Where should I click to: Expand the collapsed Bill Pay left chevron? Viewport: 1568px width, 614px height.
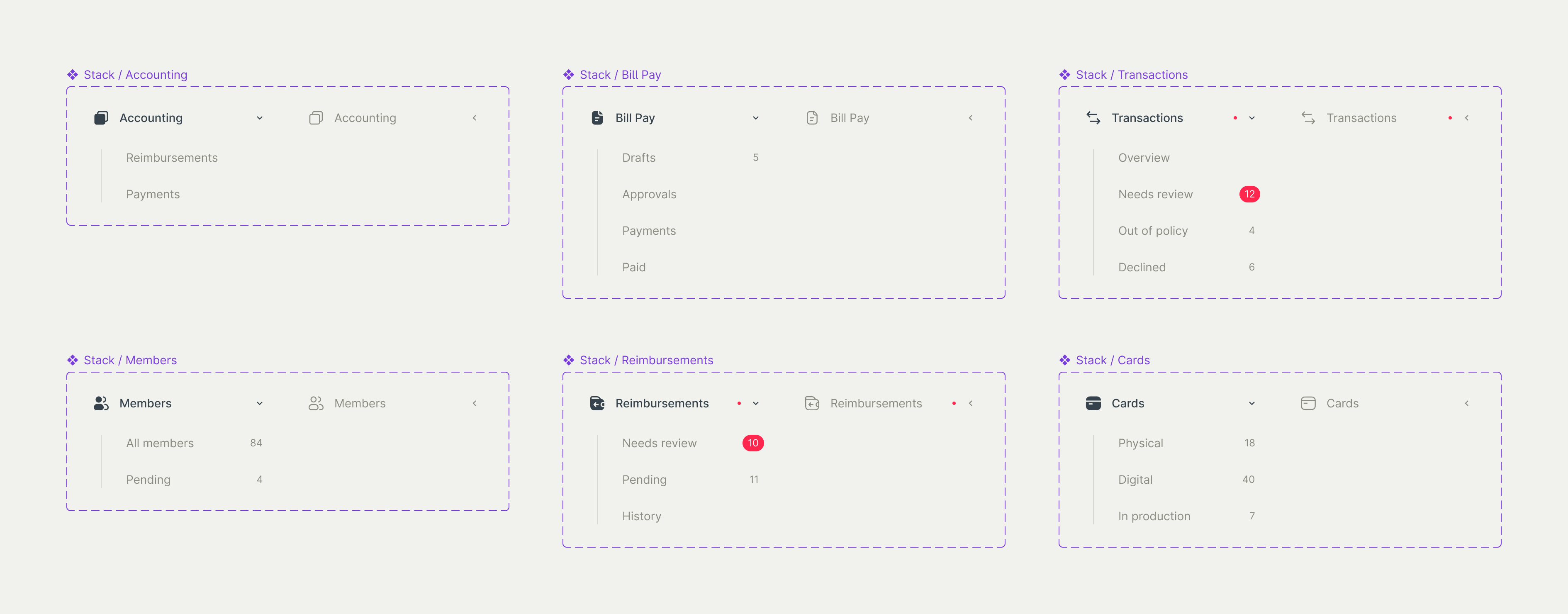tap(970, 118)
